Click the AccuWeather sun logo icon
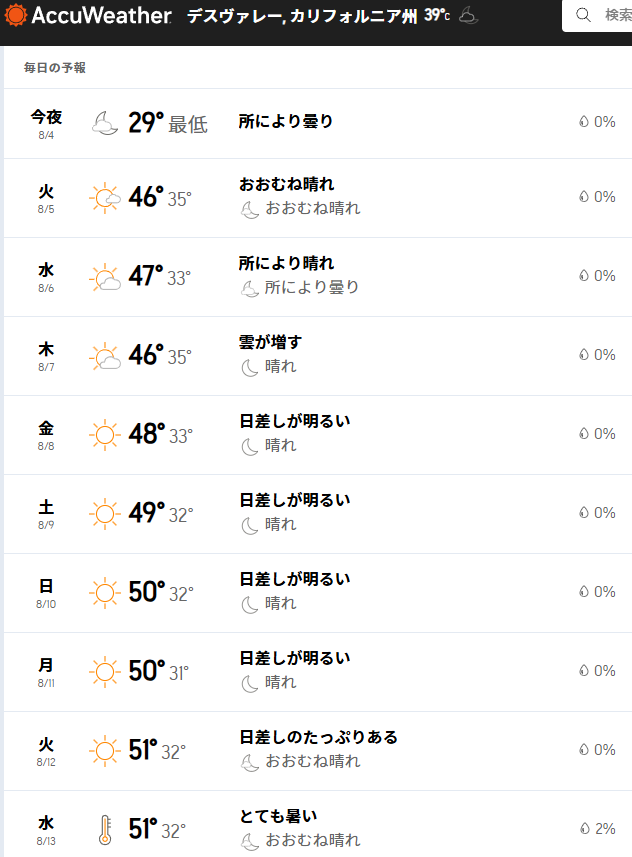The image size is (632, 857). pyautogui.click(x=15, y=16)
